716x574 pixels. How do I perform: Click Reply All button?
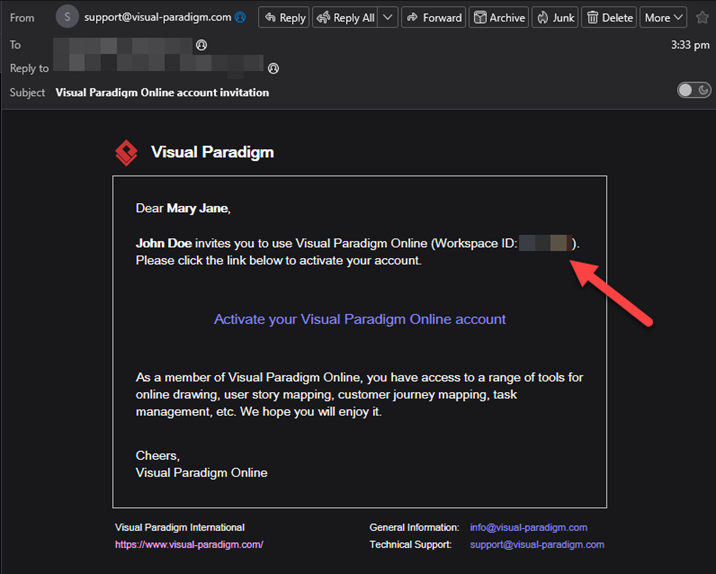345,17
